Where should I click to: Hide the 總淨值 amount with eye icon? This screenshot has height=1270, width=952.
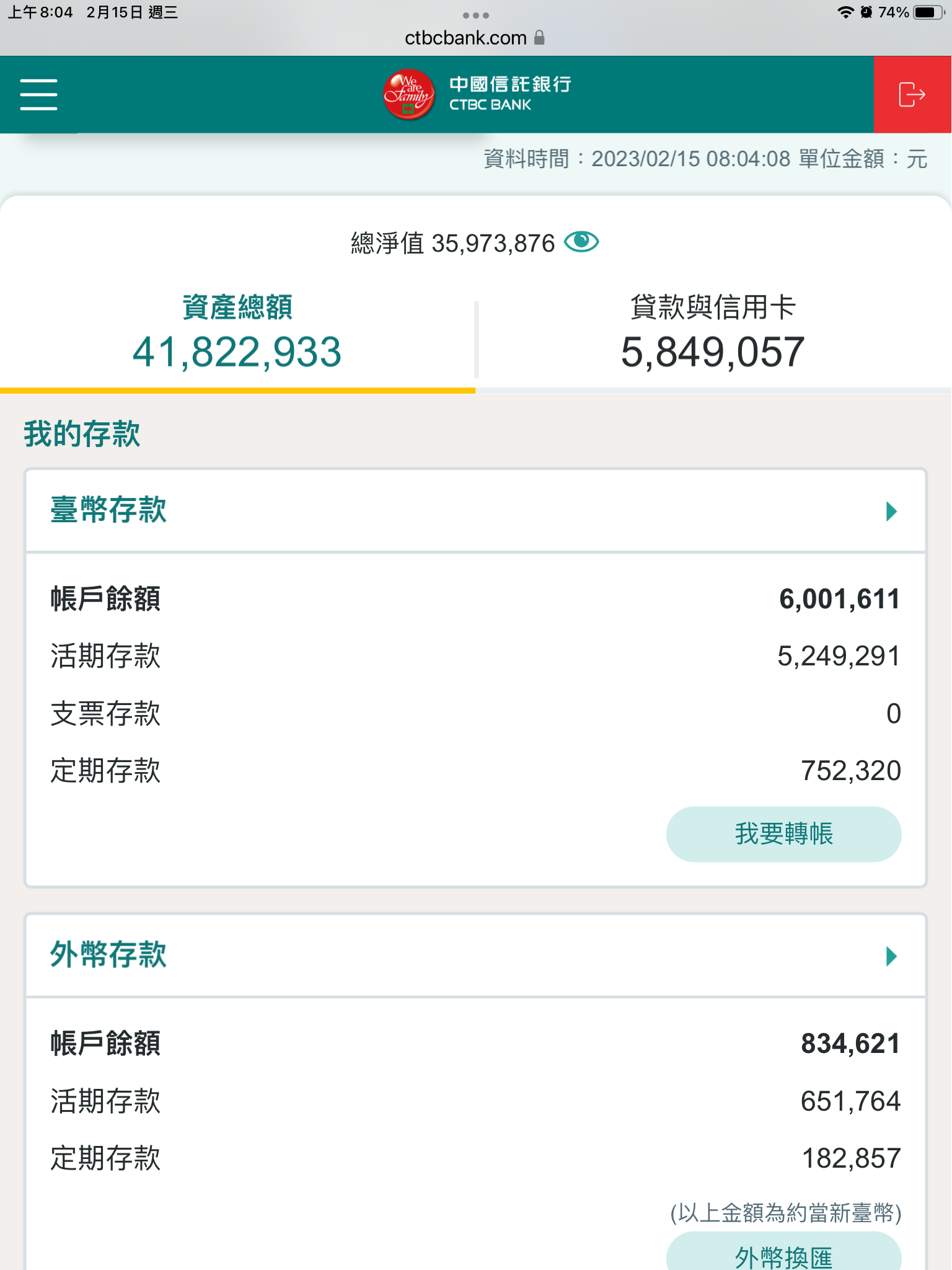(581, 242)
